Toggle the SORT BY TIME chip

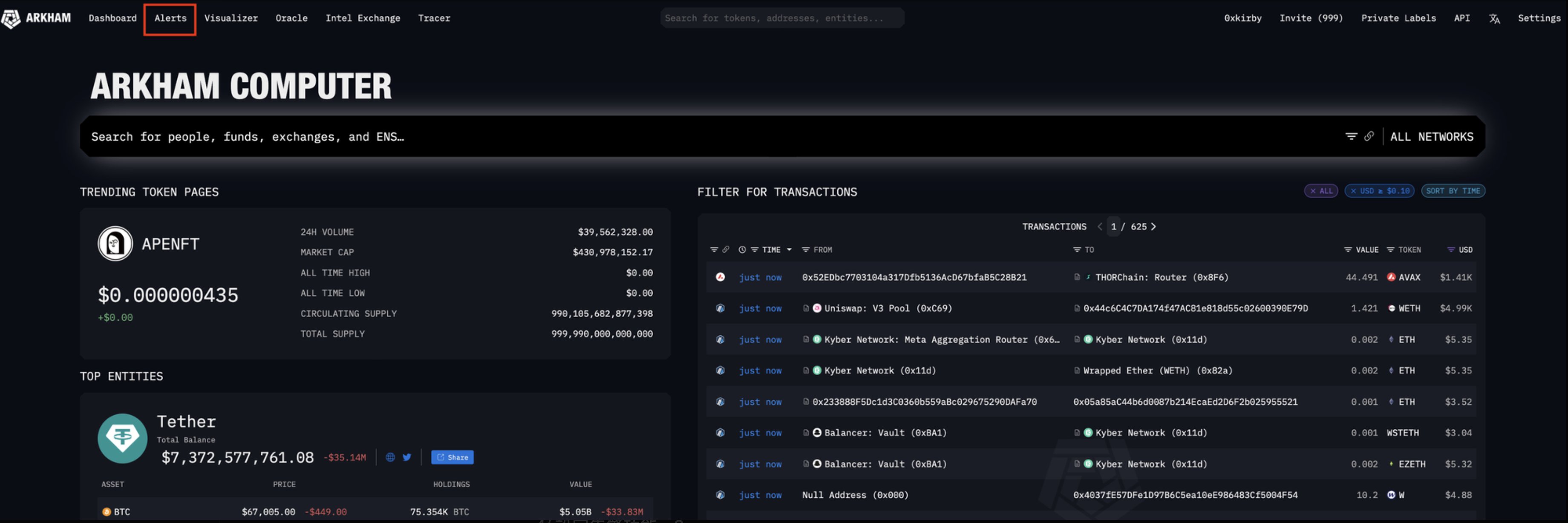[1453, 191]
